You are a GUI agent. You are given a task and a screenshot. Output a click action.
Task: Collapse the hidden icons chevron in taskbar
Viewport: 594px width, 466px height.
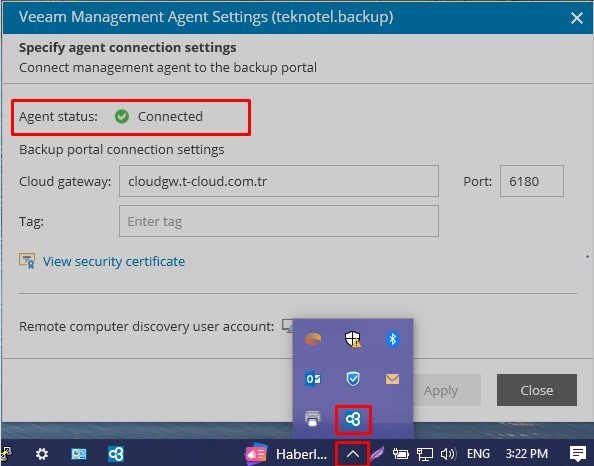(352, 453)
